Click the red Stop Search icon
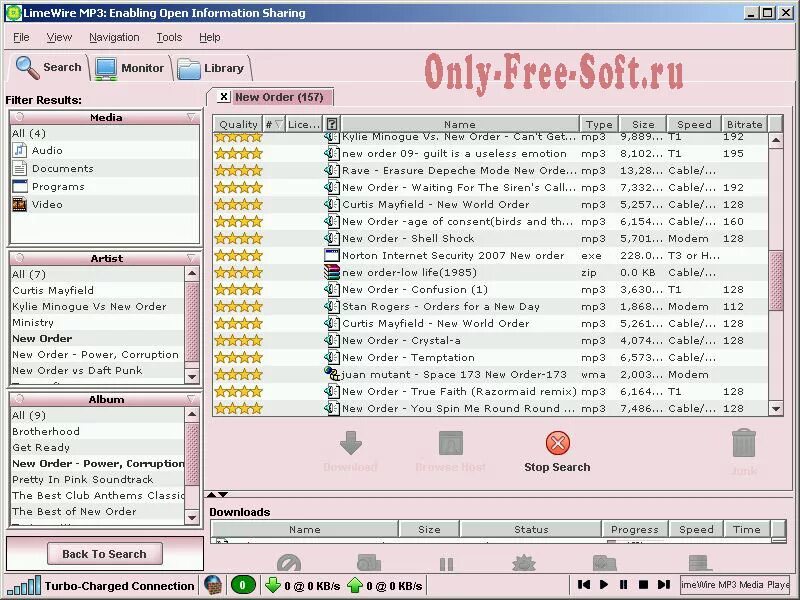Screen dimensions: 800x600 click(x=558, y=443)
